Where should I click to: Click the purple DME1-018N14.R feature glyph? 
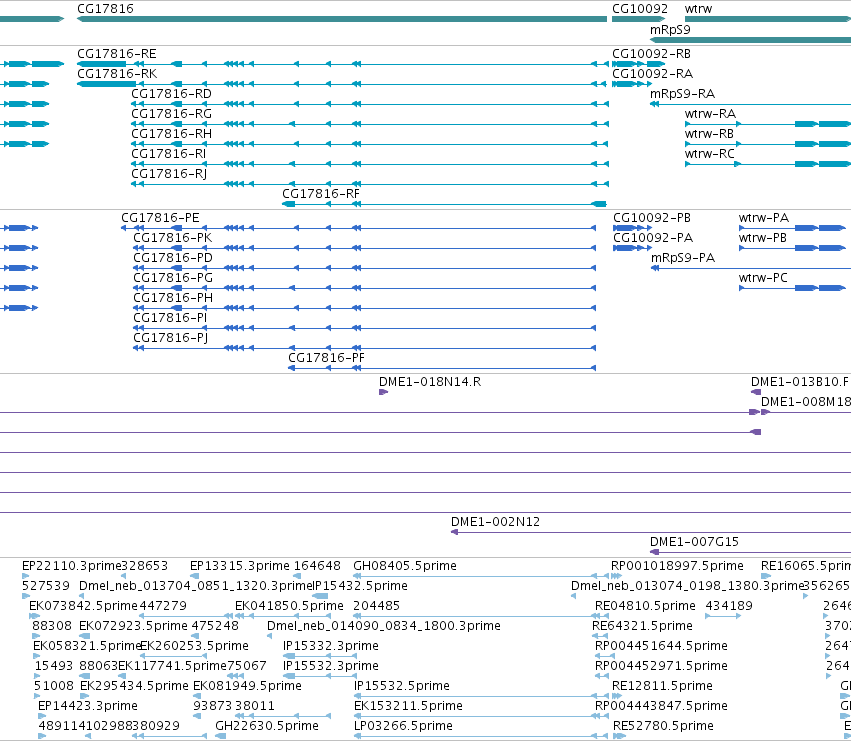pyautogui.click(x=383, y=392)
